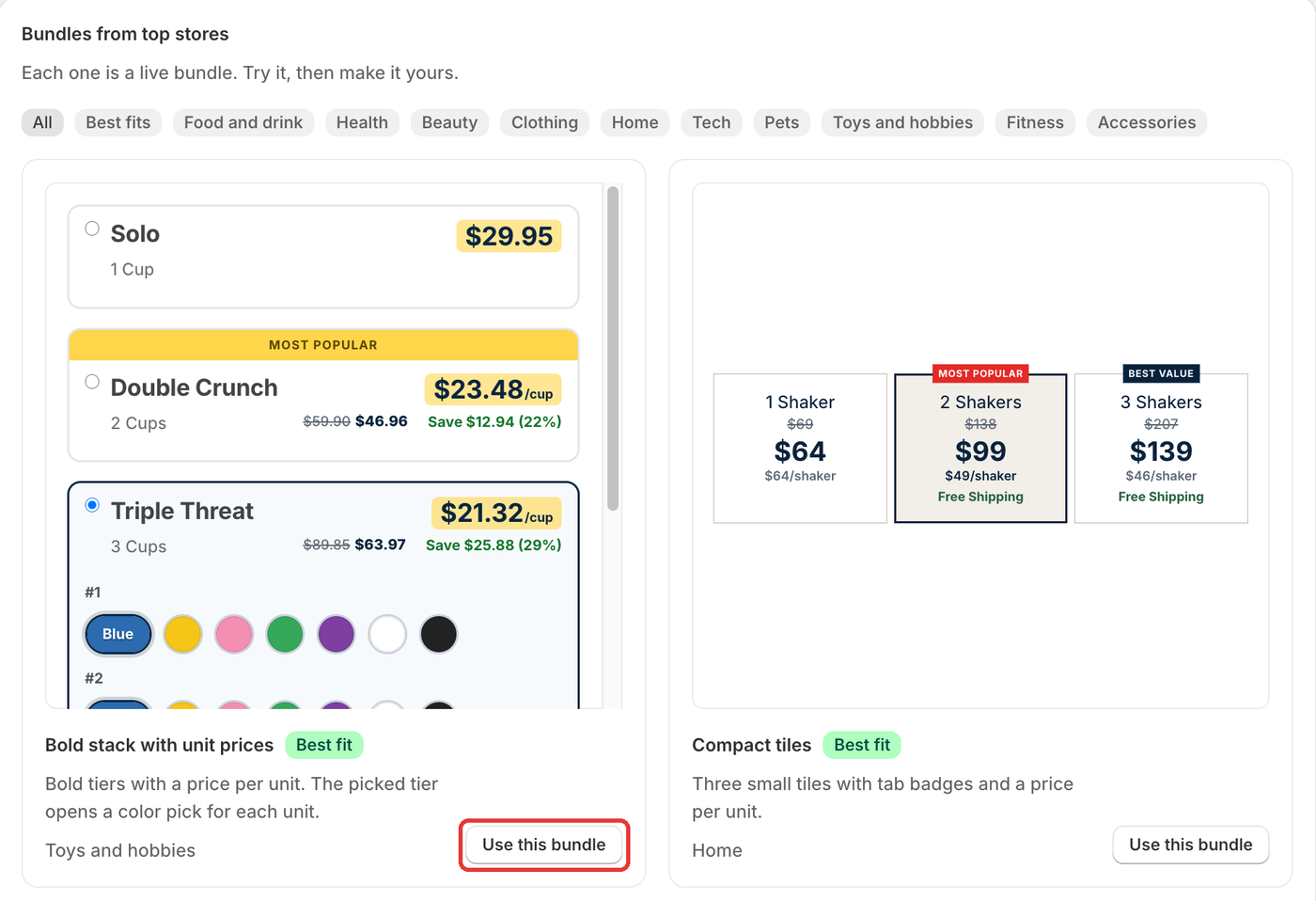Select the 2 Shakers tile for $99

pyautogui.click(x=980, y=448)
